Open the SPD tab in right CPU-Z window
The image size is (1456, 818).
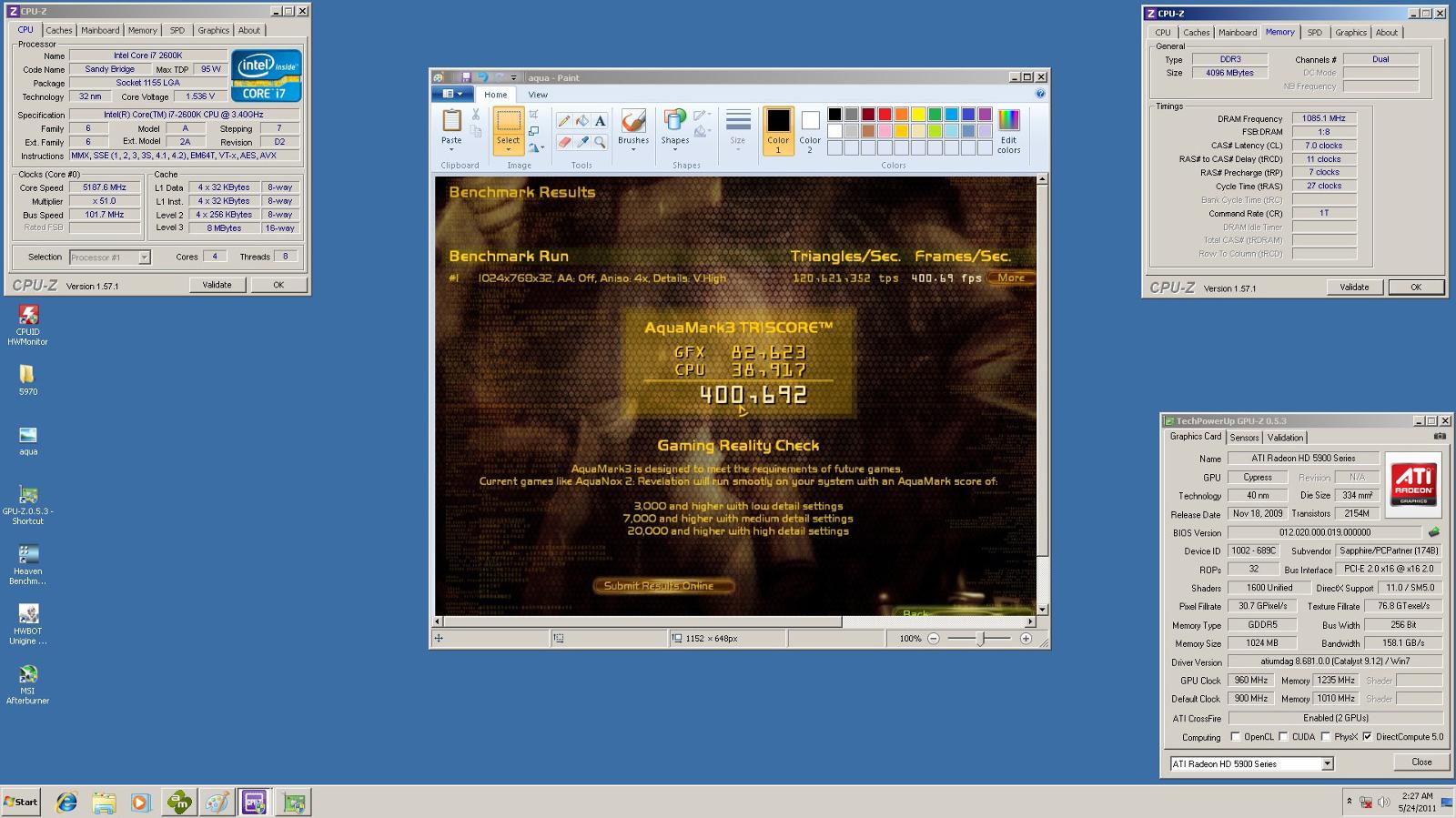(1314, 33)
